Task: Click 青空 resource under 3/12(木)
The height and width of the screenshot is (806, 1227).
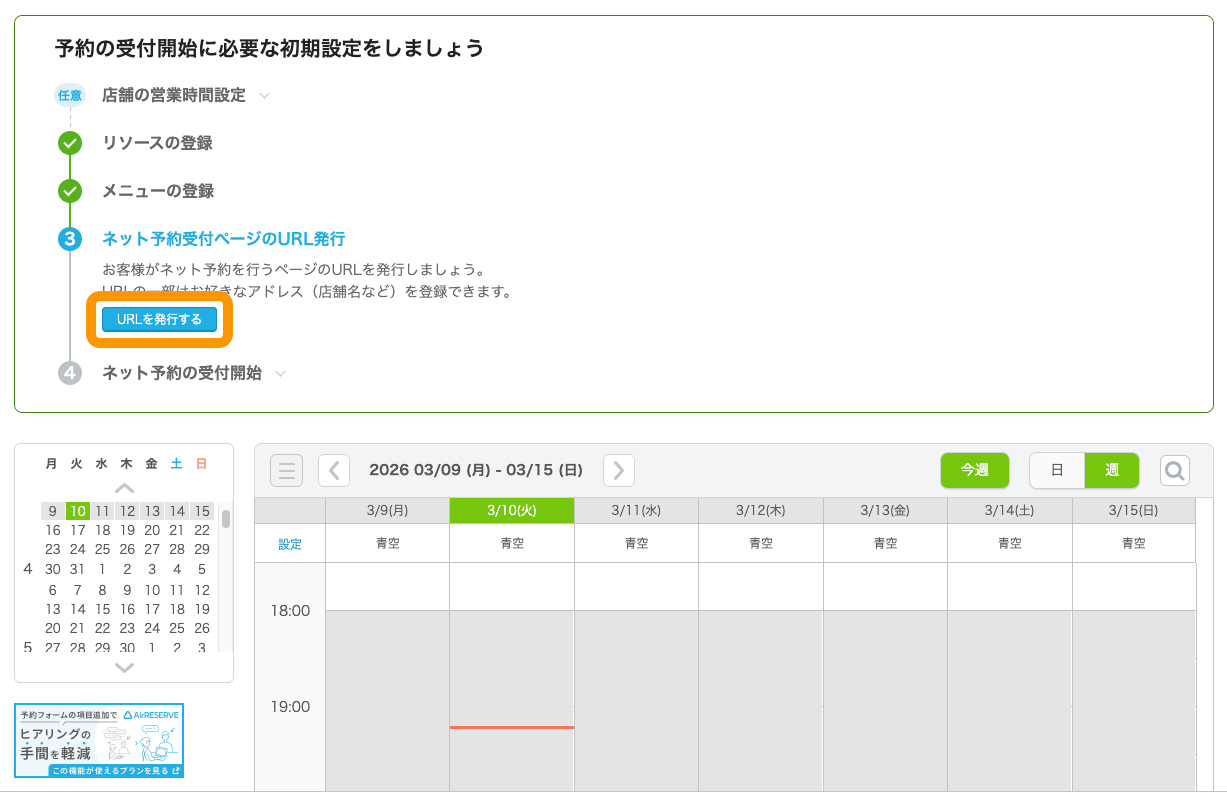Action: tap(761, 543)
